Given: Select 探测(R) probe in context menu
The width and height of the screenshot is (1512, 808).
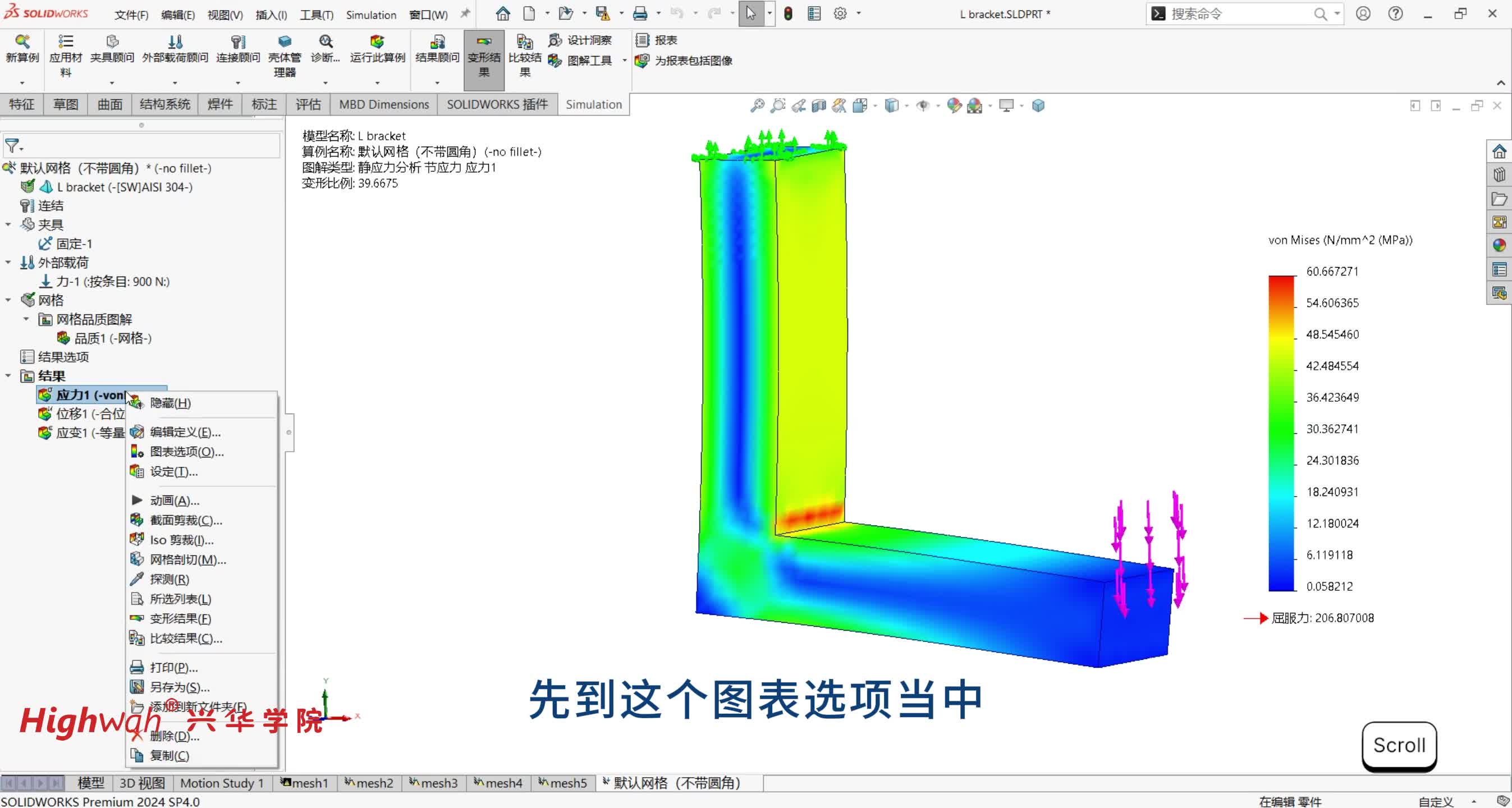Looking at the screenshot, I should (169, 579).
